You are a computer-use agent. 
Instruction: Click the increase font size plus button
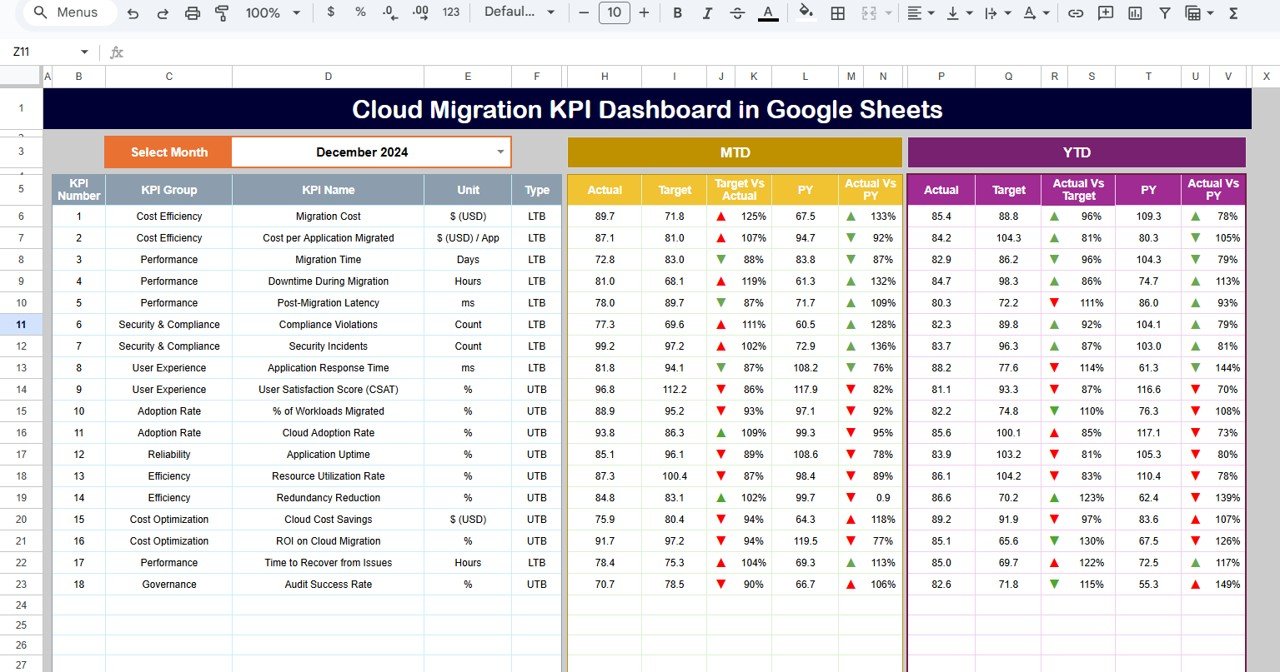click(643, 13)
